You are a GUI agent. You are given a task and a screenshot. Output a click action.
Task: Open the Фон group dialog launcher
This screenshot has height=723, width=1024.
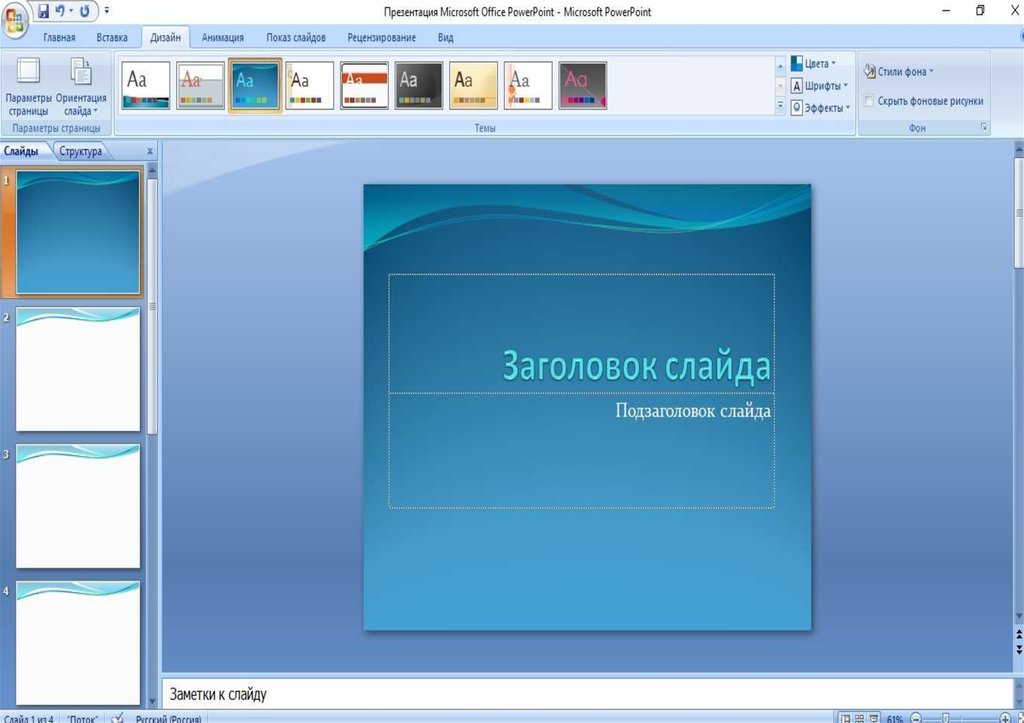984,127
